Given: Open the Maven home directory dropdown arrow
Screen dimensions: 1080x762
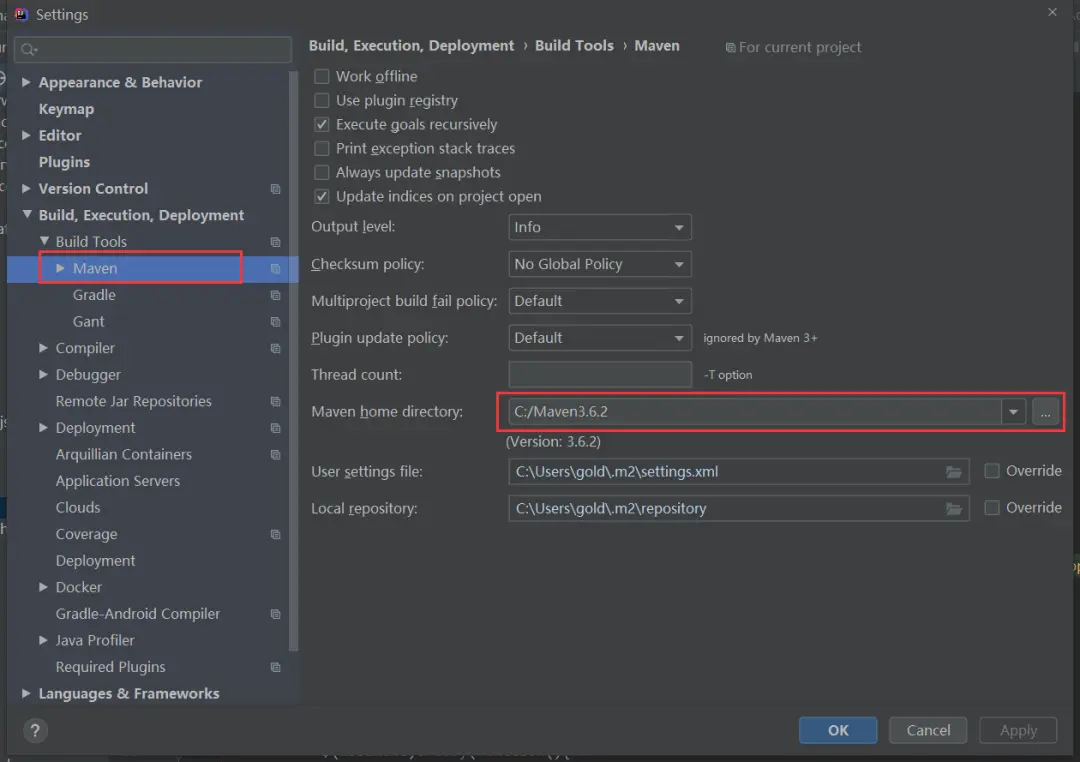Looking at the screenshot, I should pos(1013,412).
